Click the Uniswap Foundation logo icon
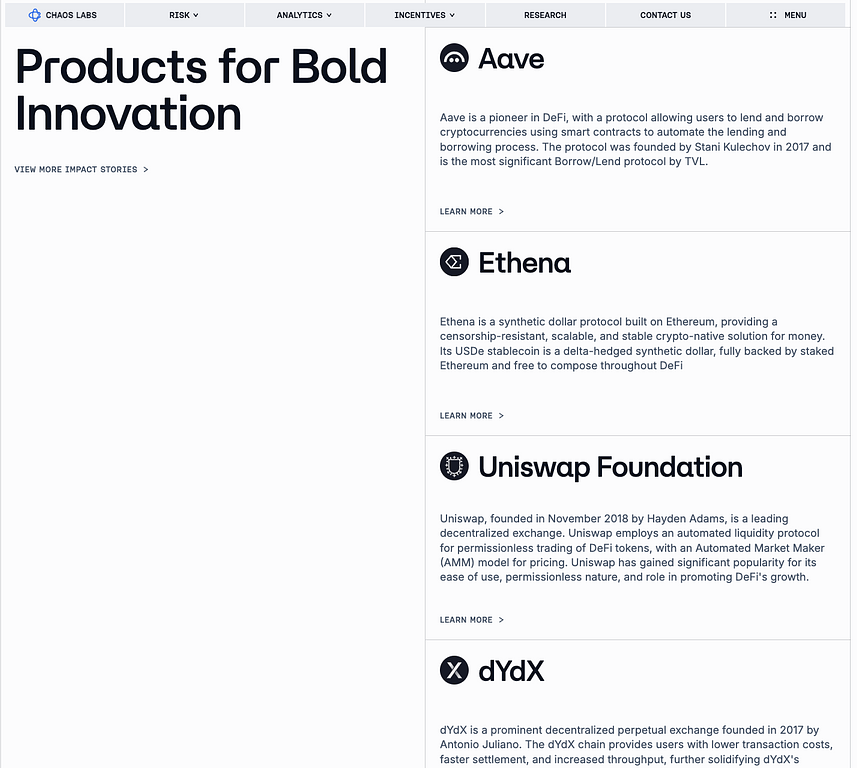This screenshot has height=768, width=857. [454, 466]
